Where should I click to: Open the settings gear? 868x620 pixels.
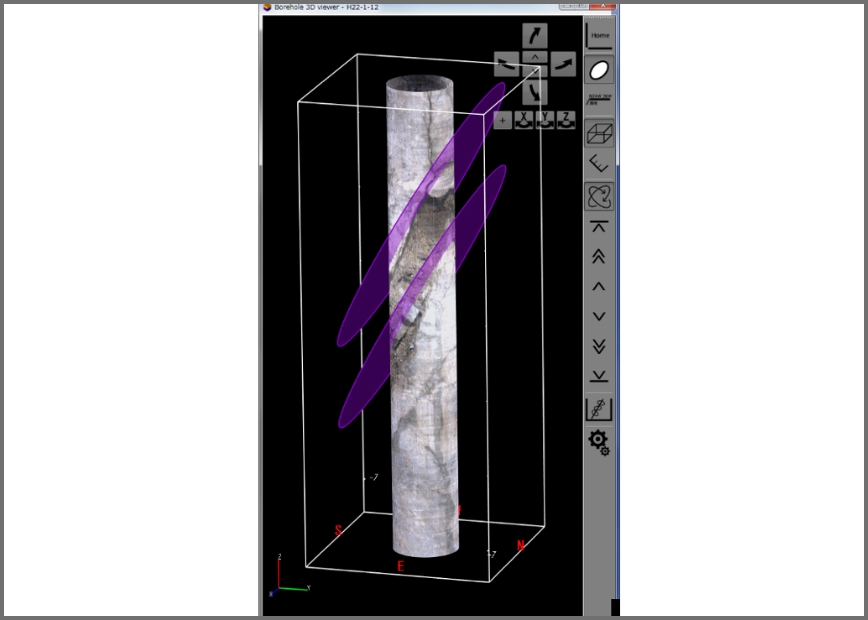(x=599, y=441)
